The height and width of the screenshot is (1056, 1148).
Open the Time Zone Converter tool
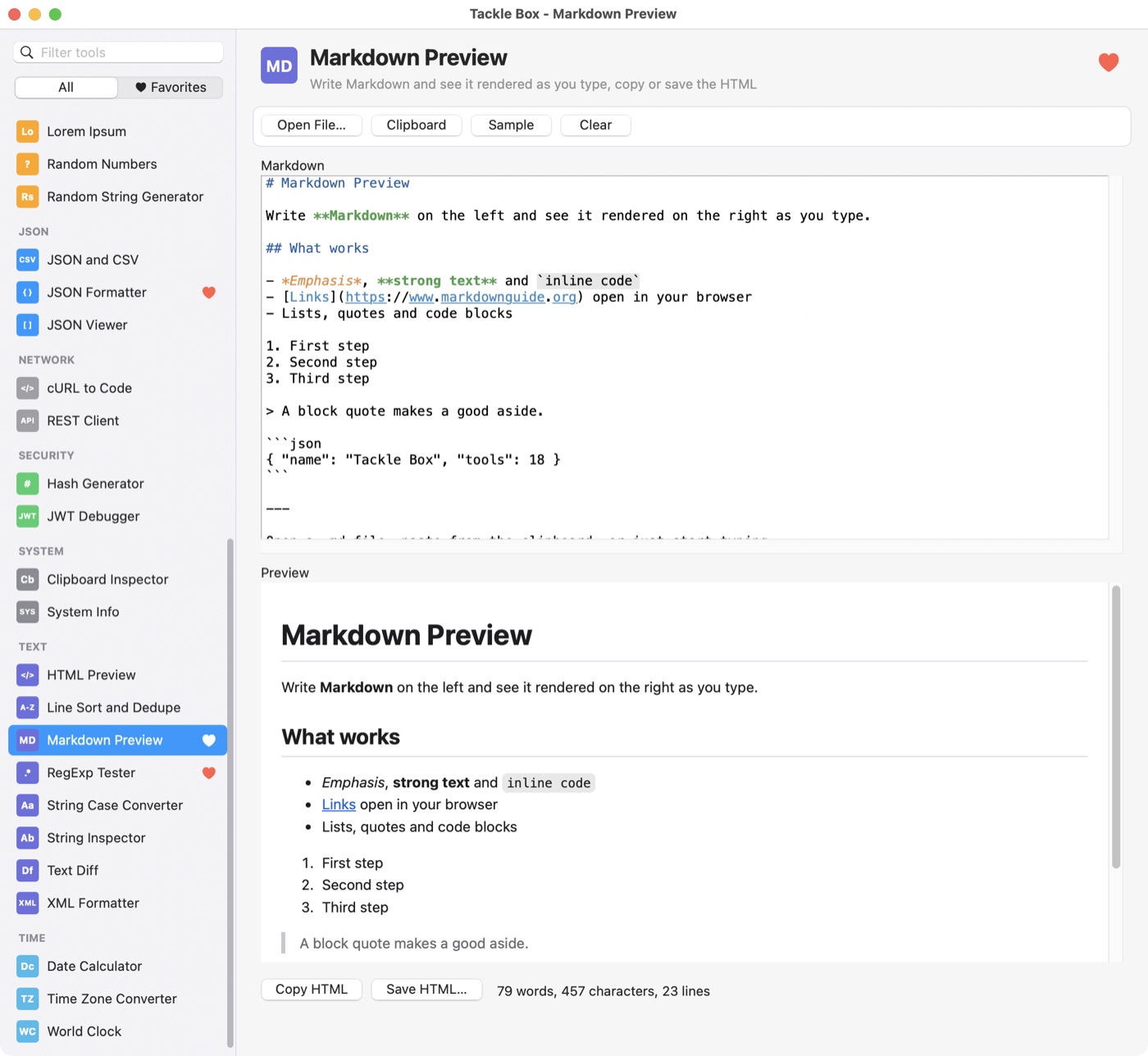118,999
